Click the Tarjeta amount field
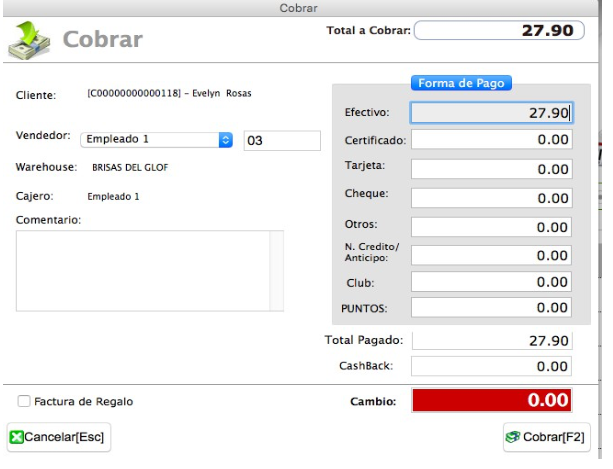Screen dimensions: 613x469 pos(492,169)
